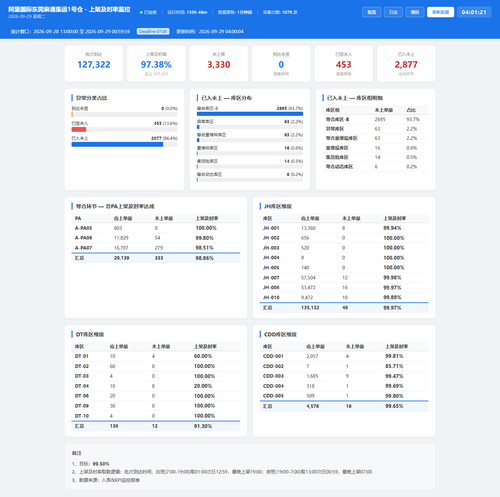This screenshot has width=500, height=497.
Task: Click the 98.86% summary rate in PA table
Action: 204,258
